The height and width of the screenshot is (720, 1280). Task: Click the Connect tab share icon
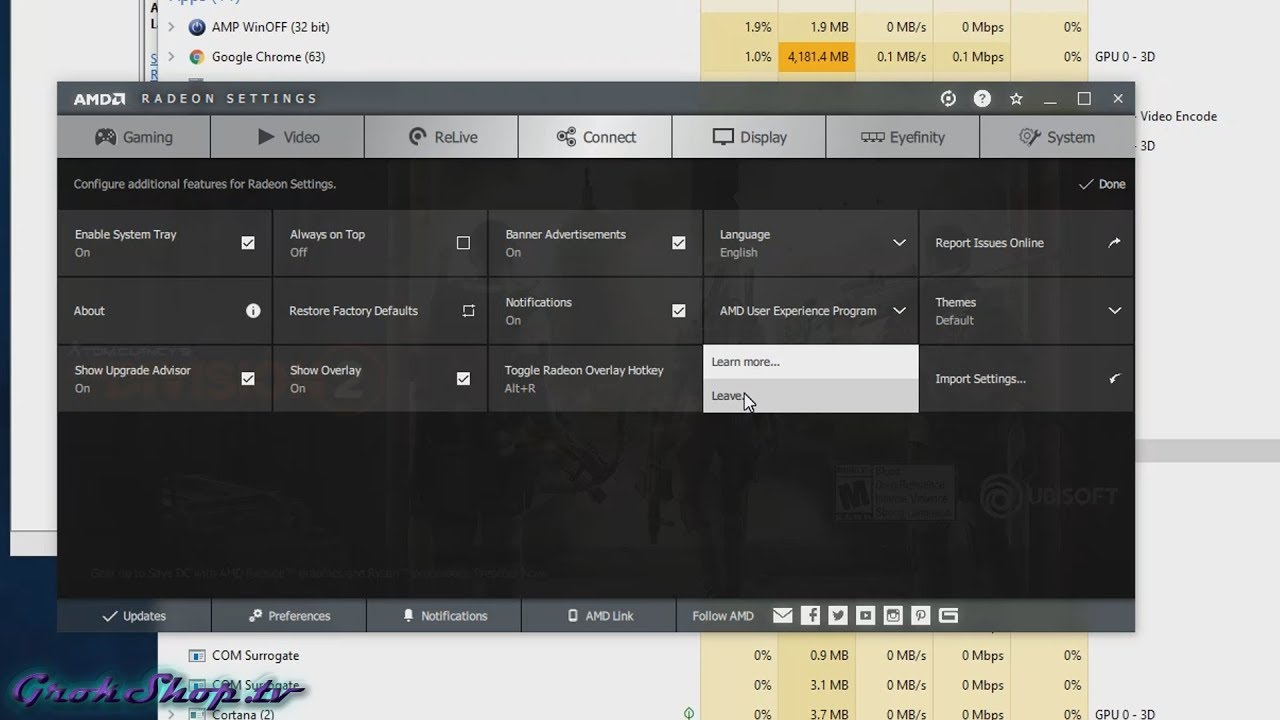(x=566, y=137)
